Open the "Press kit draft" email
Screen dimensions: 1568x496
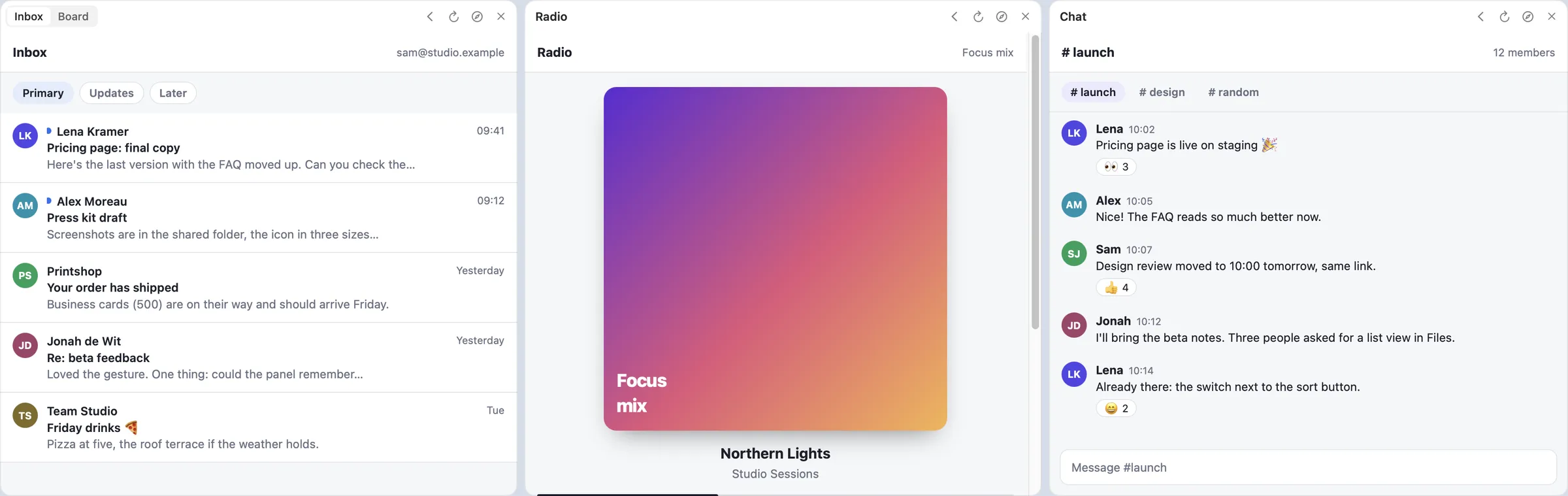click(x=259, y=218)
